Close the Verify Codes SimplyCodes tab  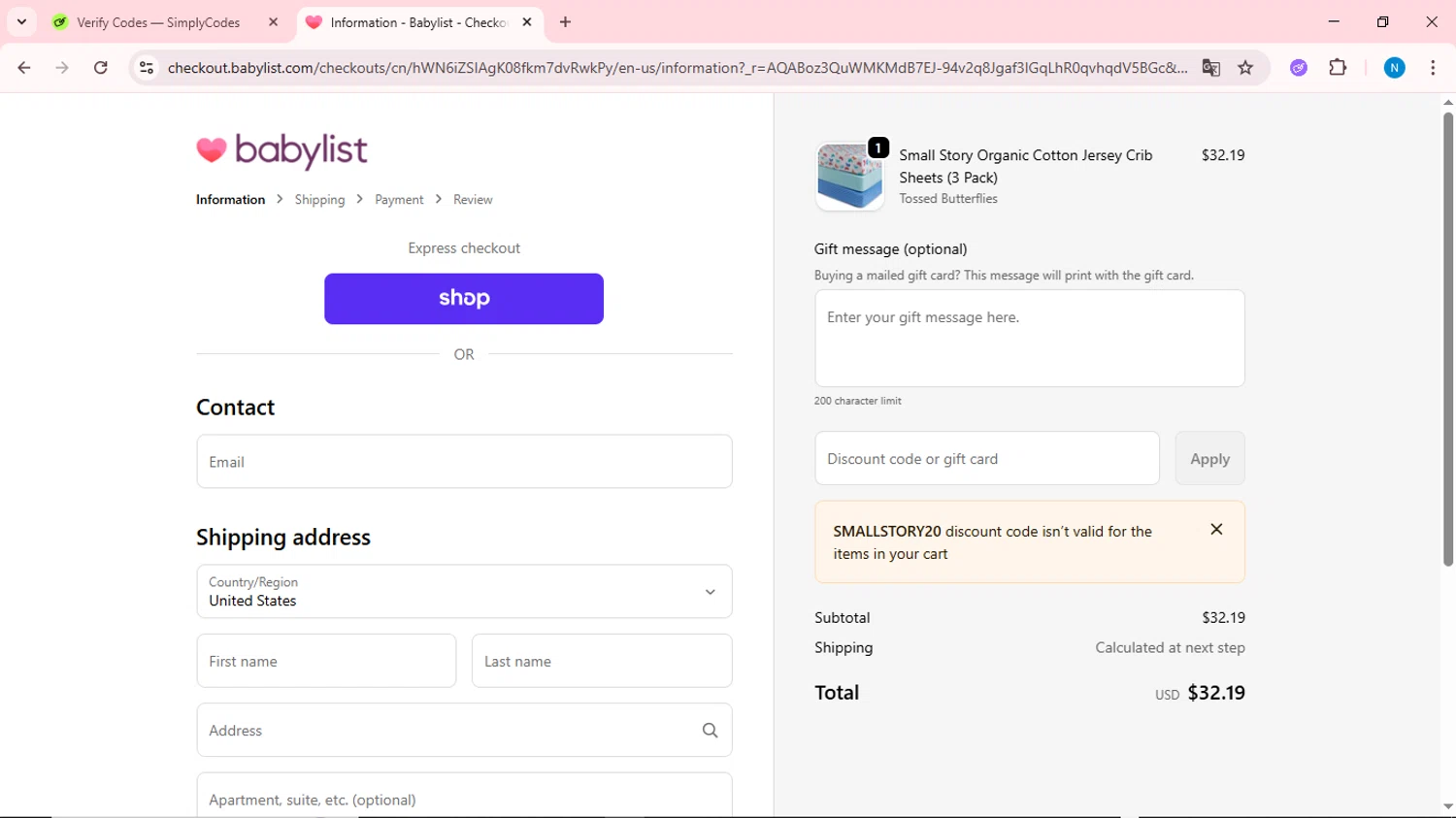click(274, 22)
